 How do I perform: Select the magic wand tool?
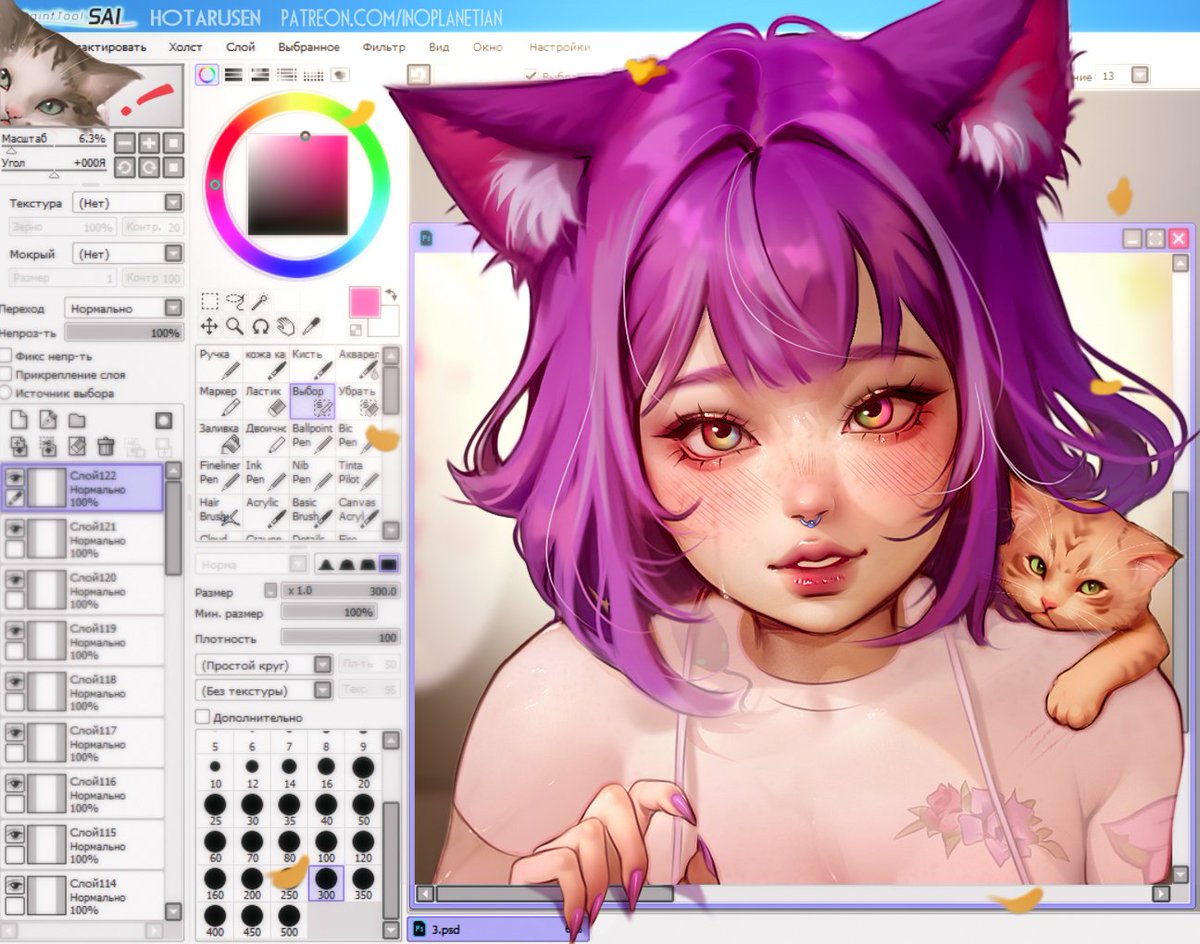tap(260, 300)
